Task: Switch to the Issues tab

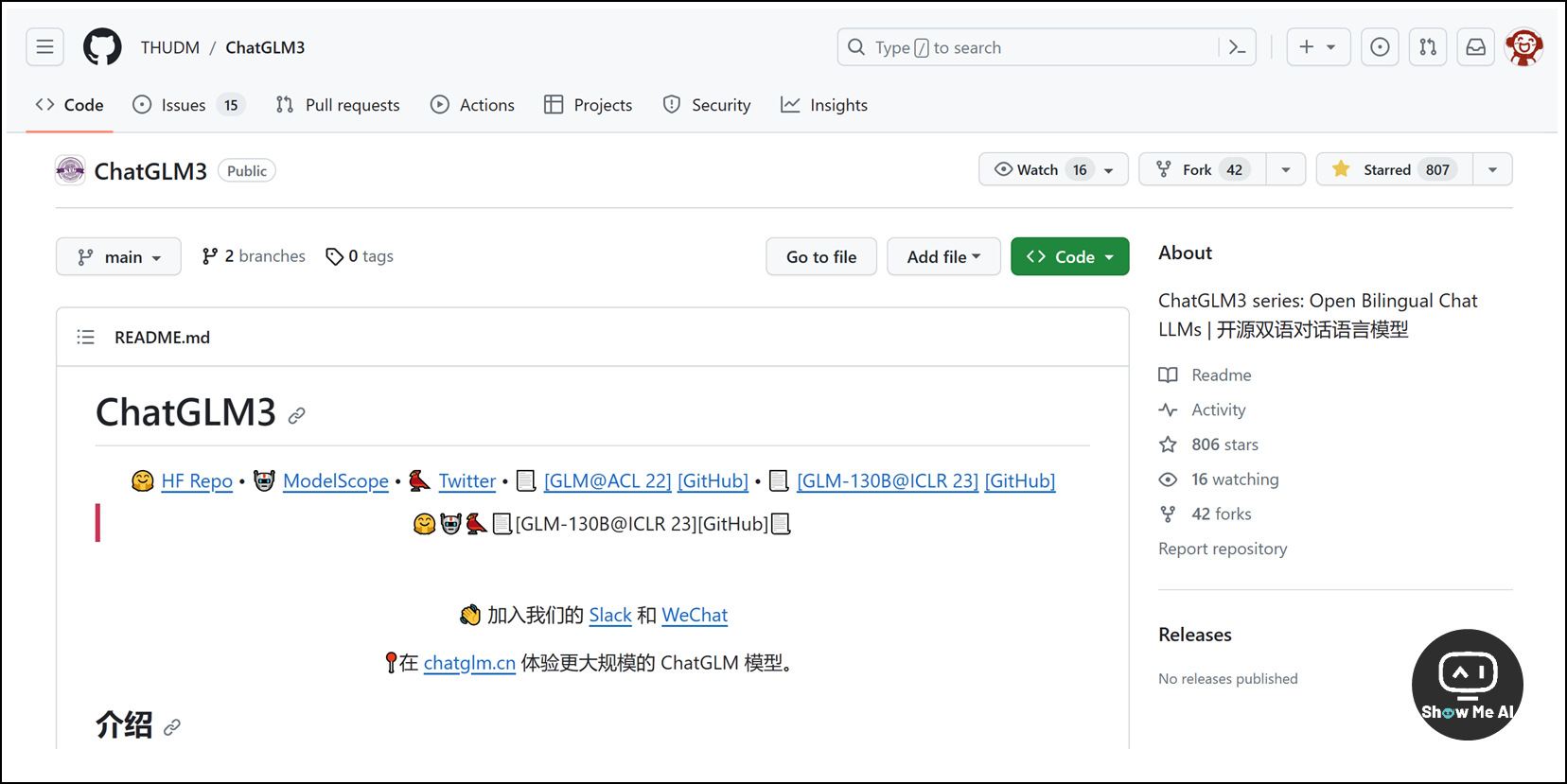Action: 188,105
